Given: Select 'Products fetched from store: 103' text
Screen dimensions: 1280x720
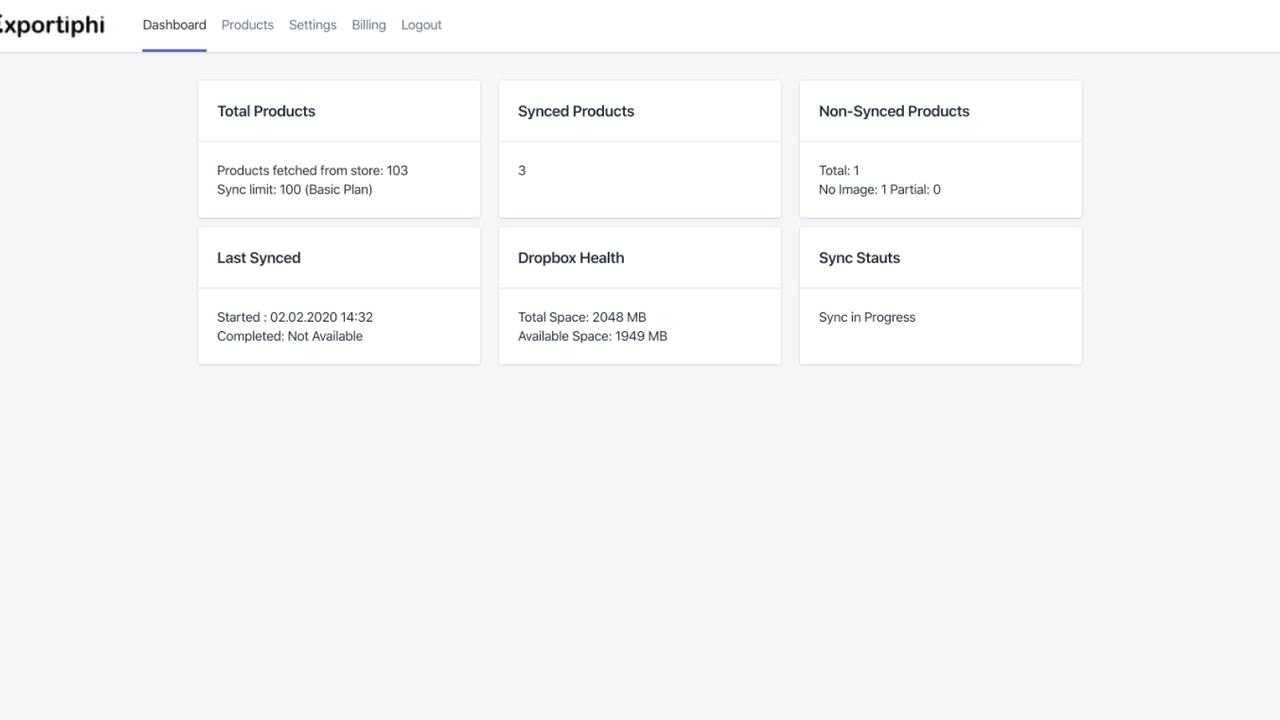Looking at the screenshot, I should [x=312, y=170].
